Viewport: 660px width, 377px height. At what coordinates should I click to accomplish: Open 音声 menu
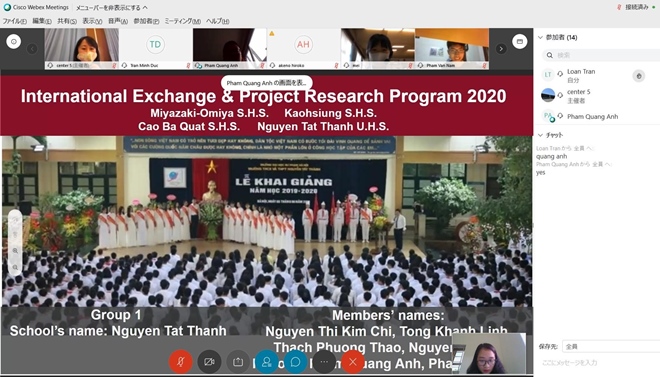click(x=118, y=21)
